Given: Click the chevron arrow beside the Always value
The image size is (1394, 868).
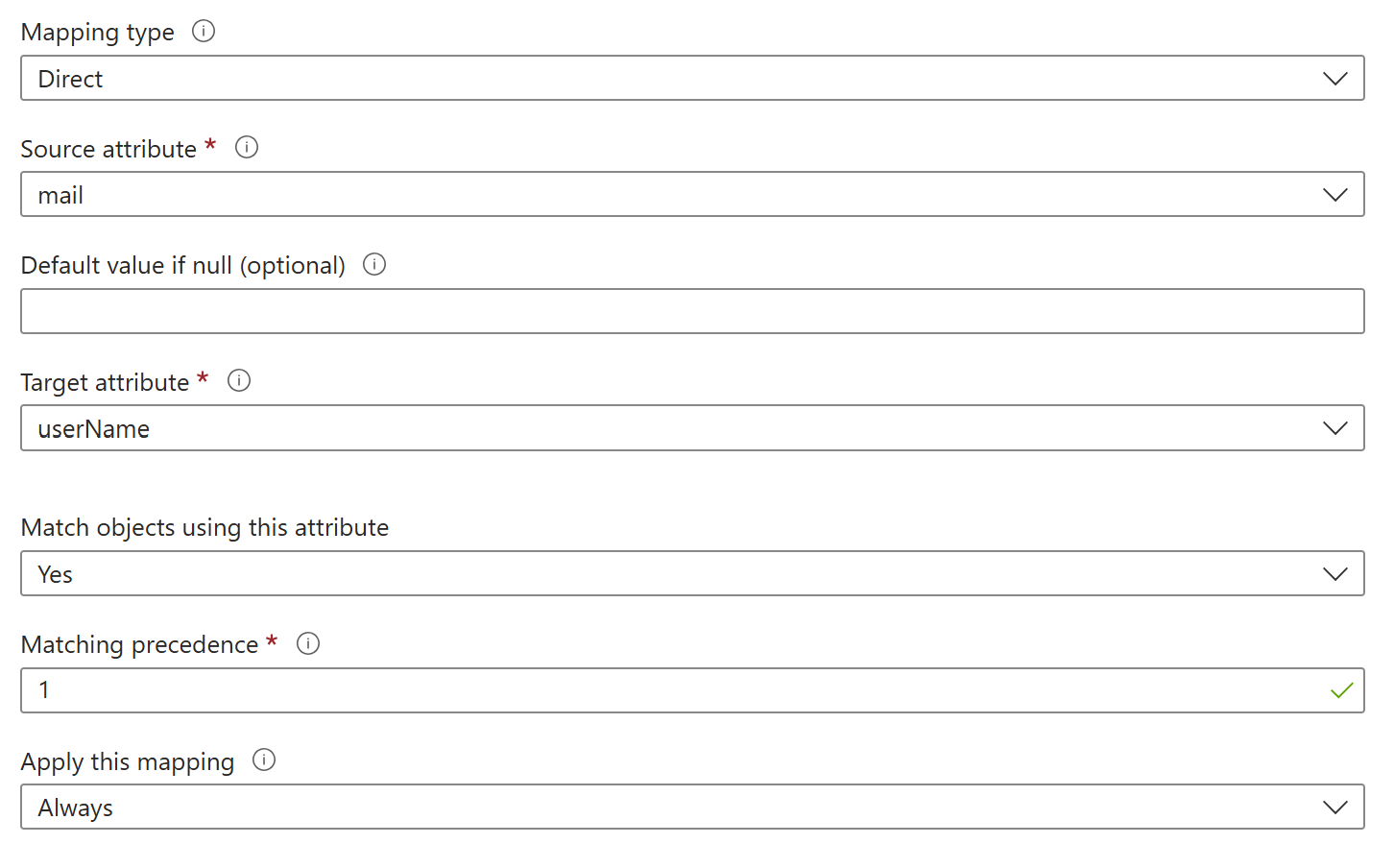Looking at the screenshot, I should tap(1334, 808).
